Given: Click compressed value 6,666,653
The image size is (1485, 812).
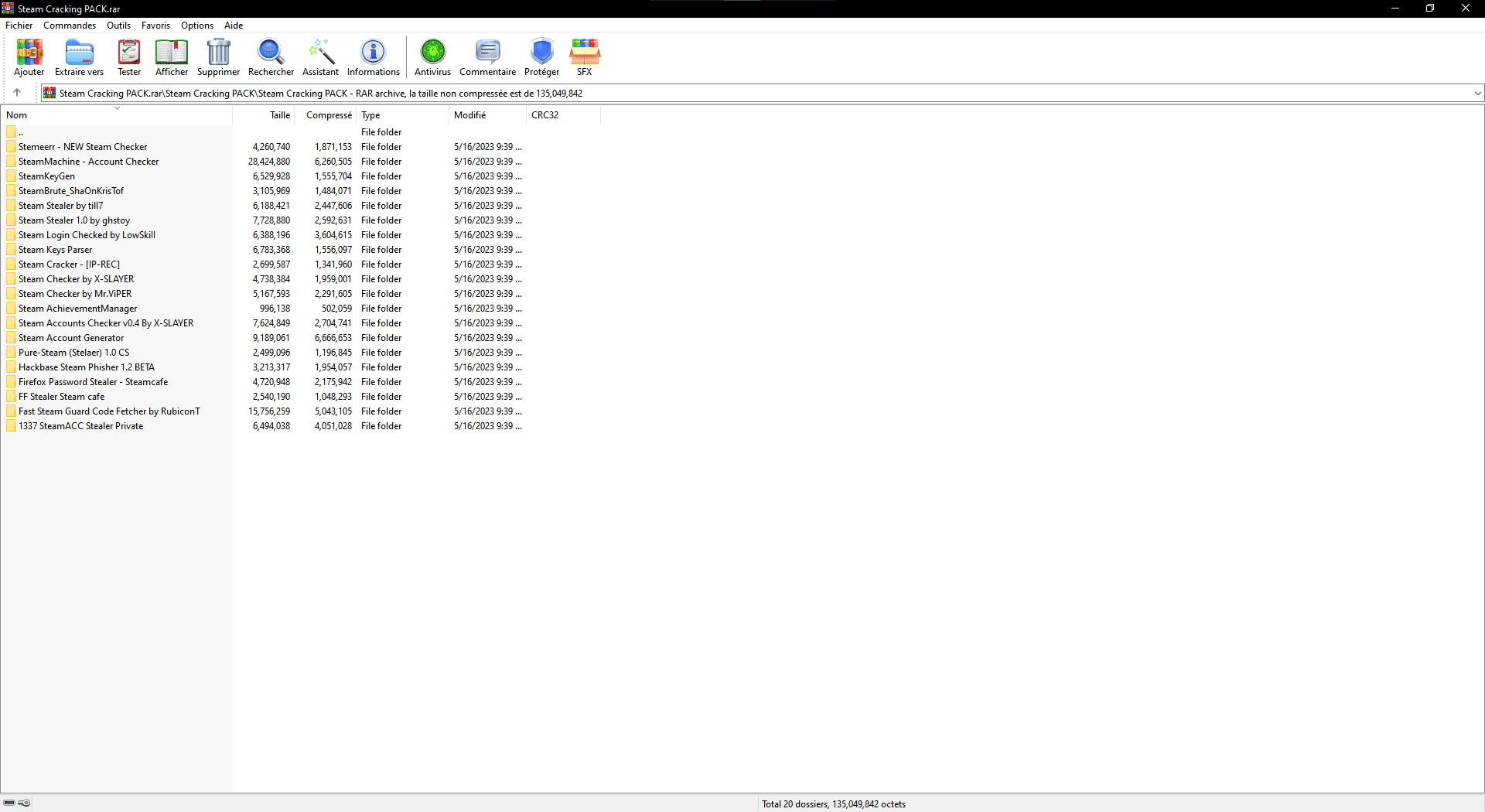Looking at the screenshot, I should point(333,338).
